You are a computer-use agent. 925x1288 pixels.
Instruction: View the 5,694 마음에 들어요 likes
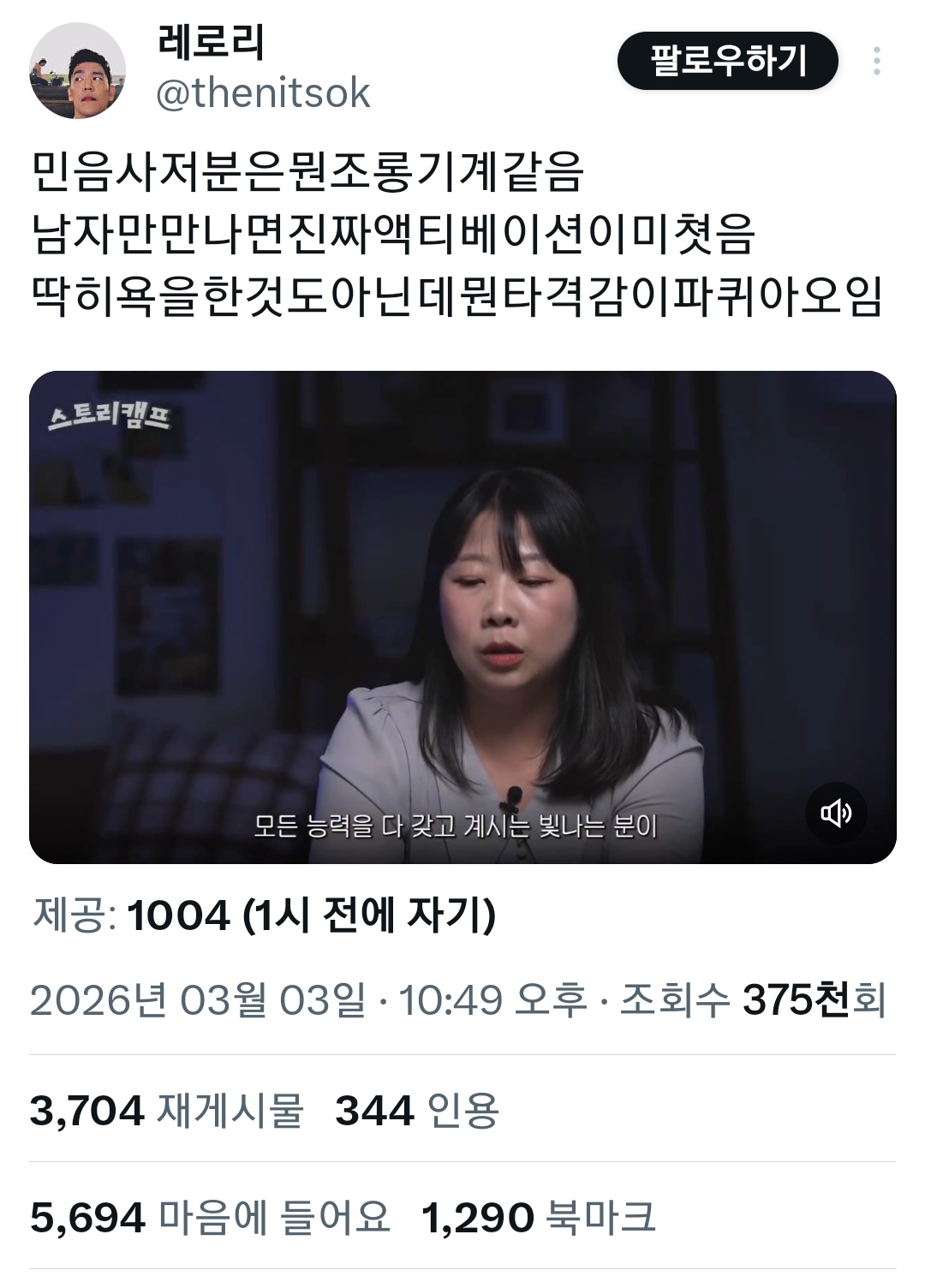click(x=210, y=1217)
